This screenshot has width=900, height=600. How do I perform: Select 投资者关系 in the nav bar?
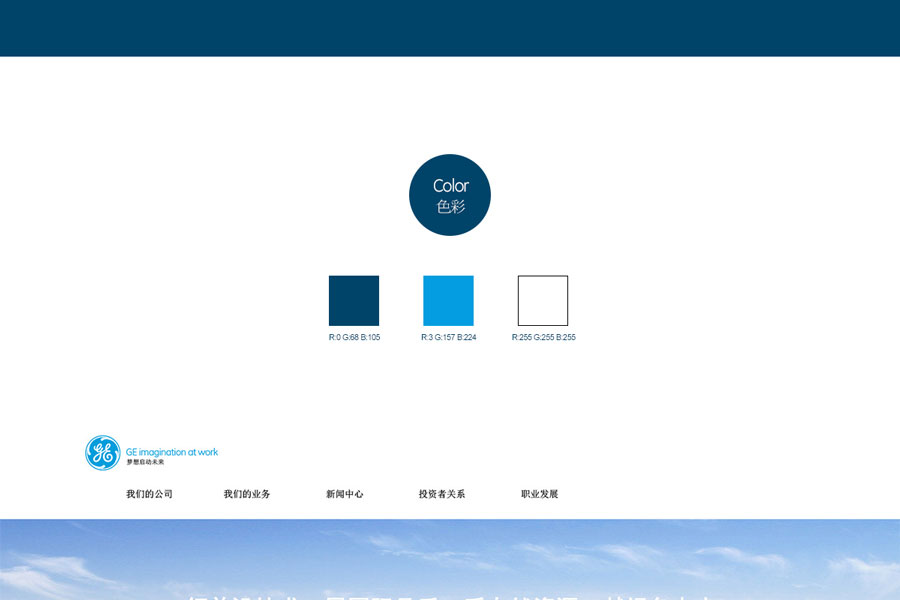(442, 494)
